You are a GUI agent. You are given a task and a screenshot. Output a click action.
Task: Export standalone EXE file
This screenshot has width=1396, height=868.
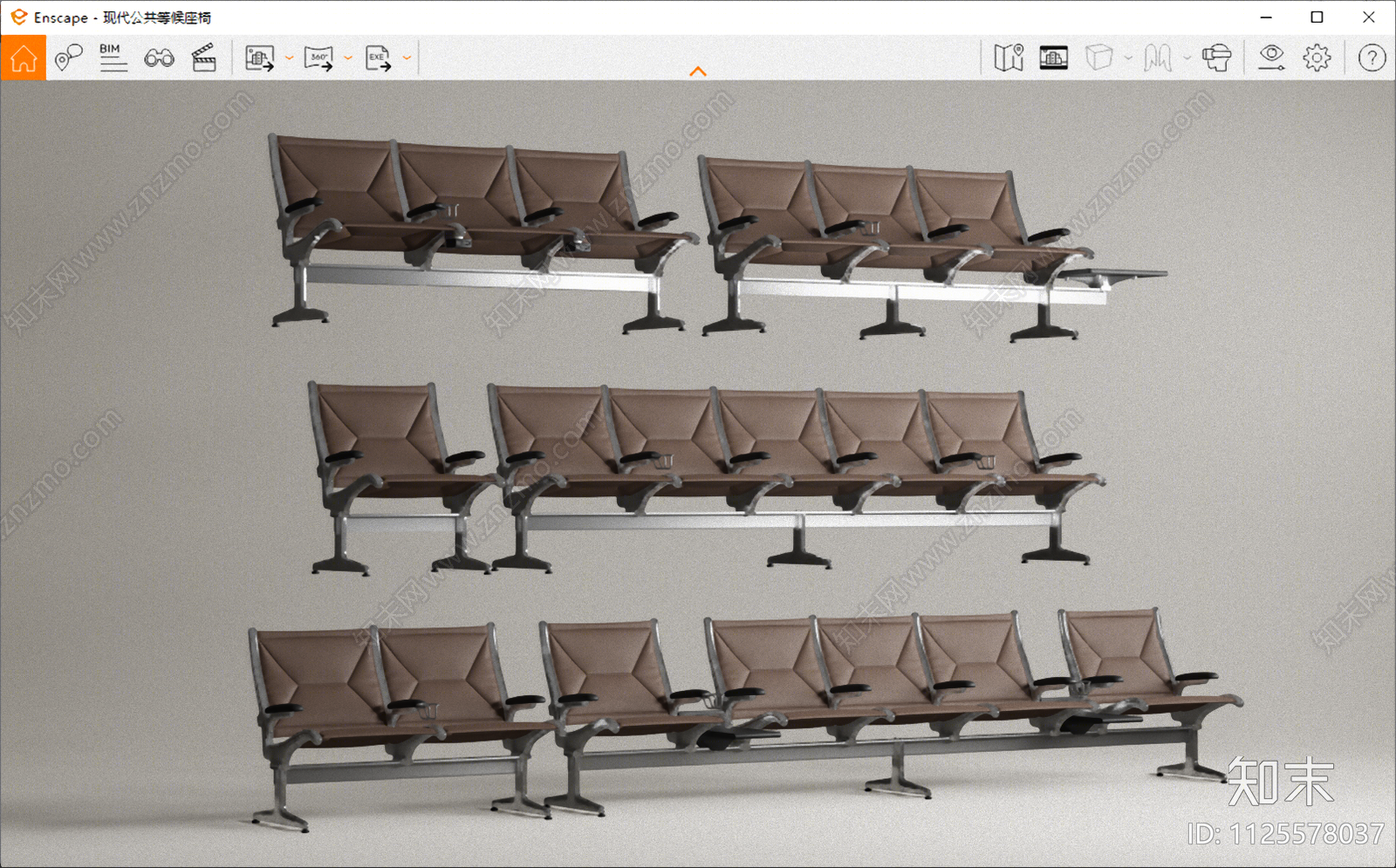pyautogui.click(x=378, y=58)
